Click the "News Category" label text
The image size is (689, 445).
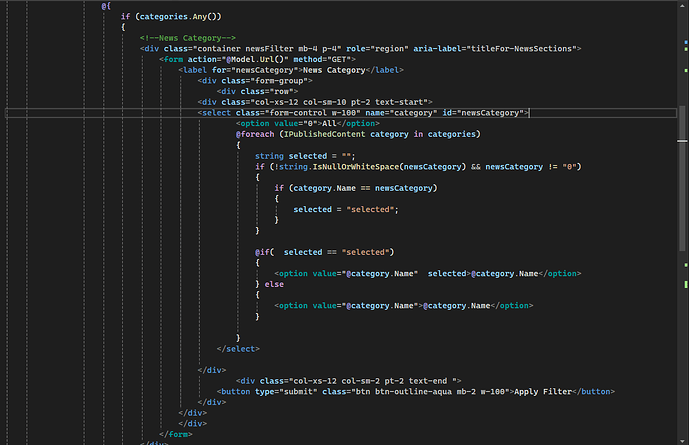tap(334, 70)
